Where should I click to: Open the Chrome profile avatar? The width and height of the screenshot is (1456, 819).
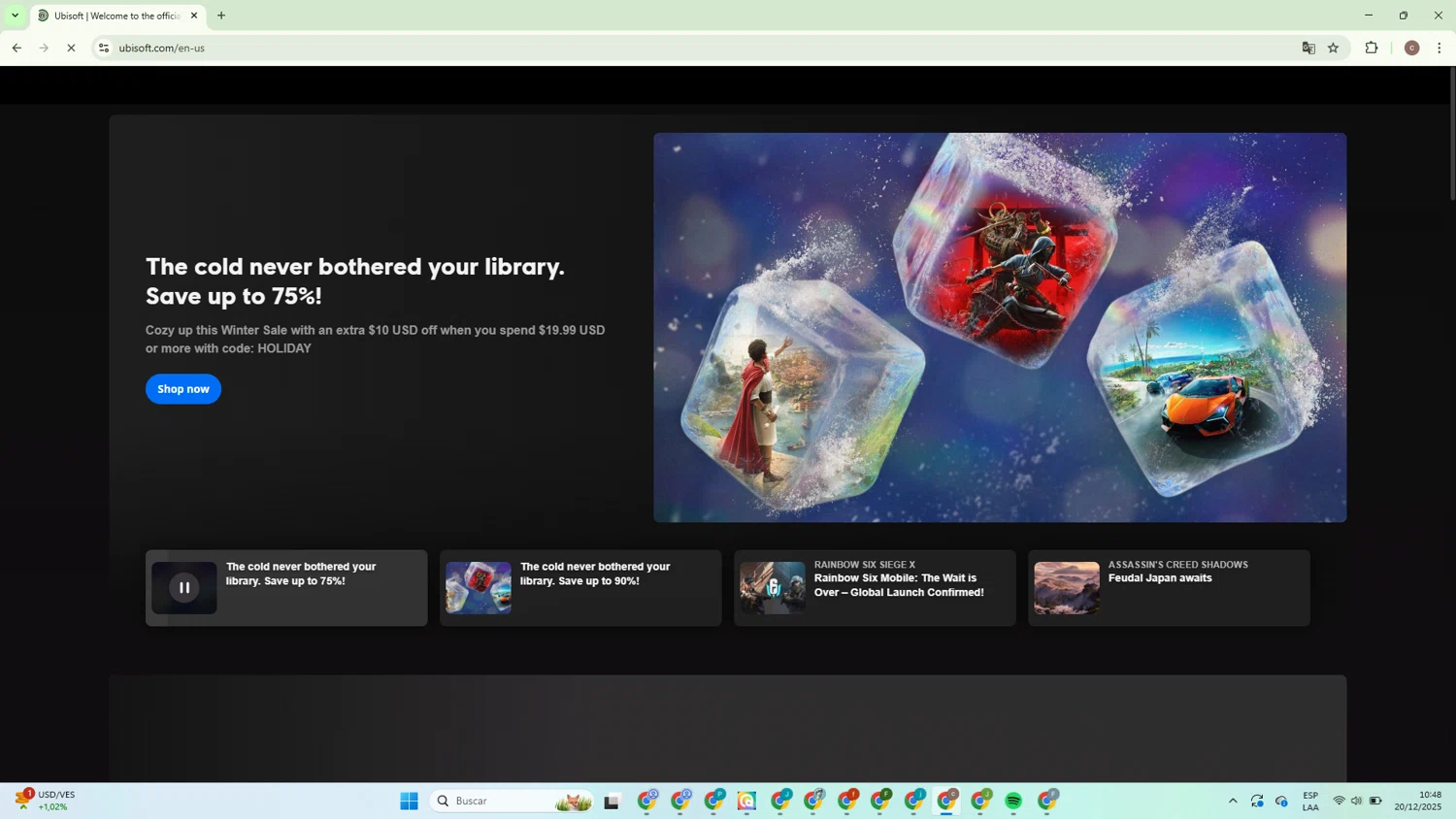[x=1412, y=48]
